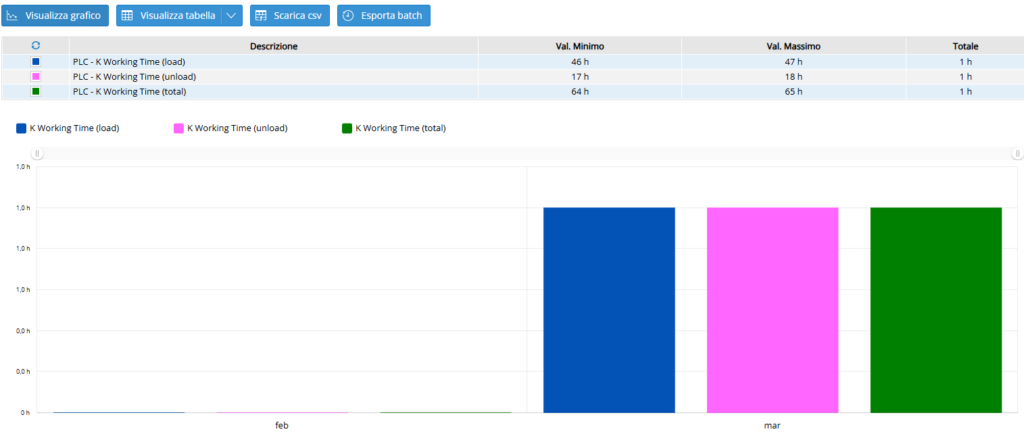Click blue swatch in load table row
Viewport: 1024px width, 442px height.
click(36, 61)
